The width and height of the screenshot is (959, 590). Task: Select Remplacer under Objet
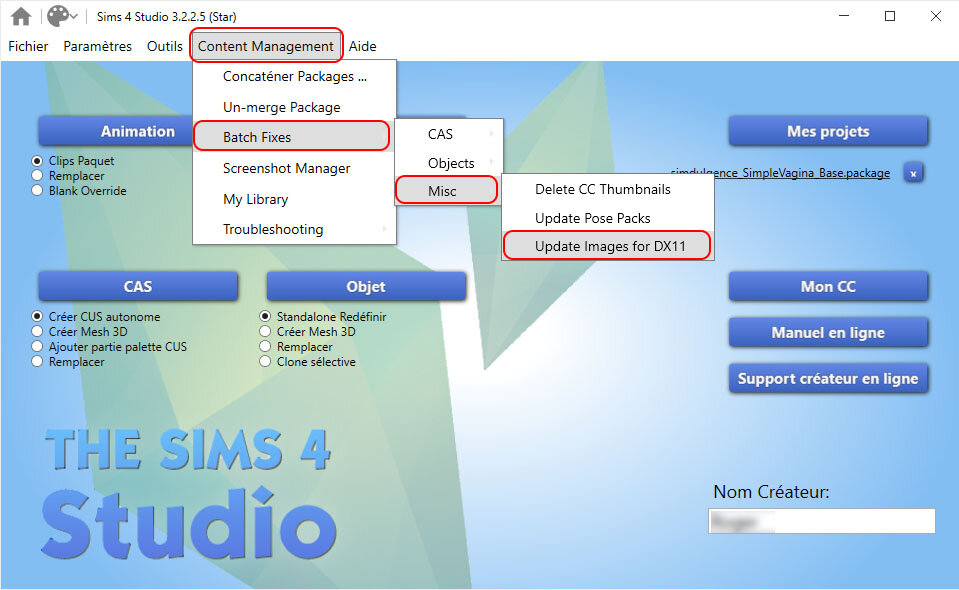tap(265, 347)
